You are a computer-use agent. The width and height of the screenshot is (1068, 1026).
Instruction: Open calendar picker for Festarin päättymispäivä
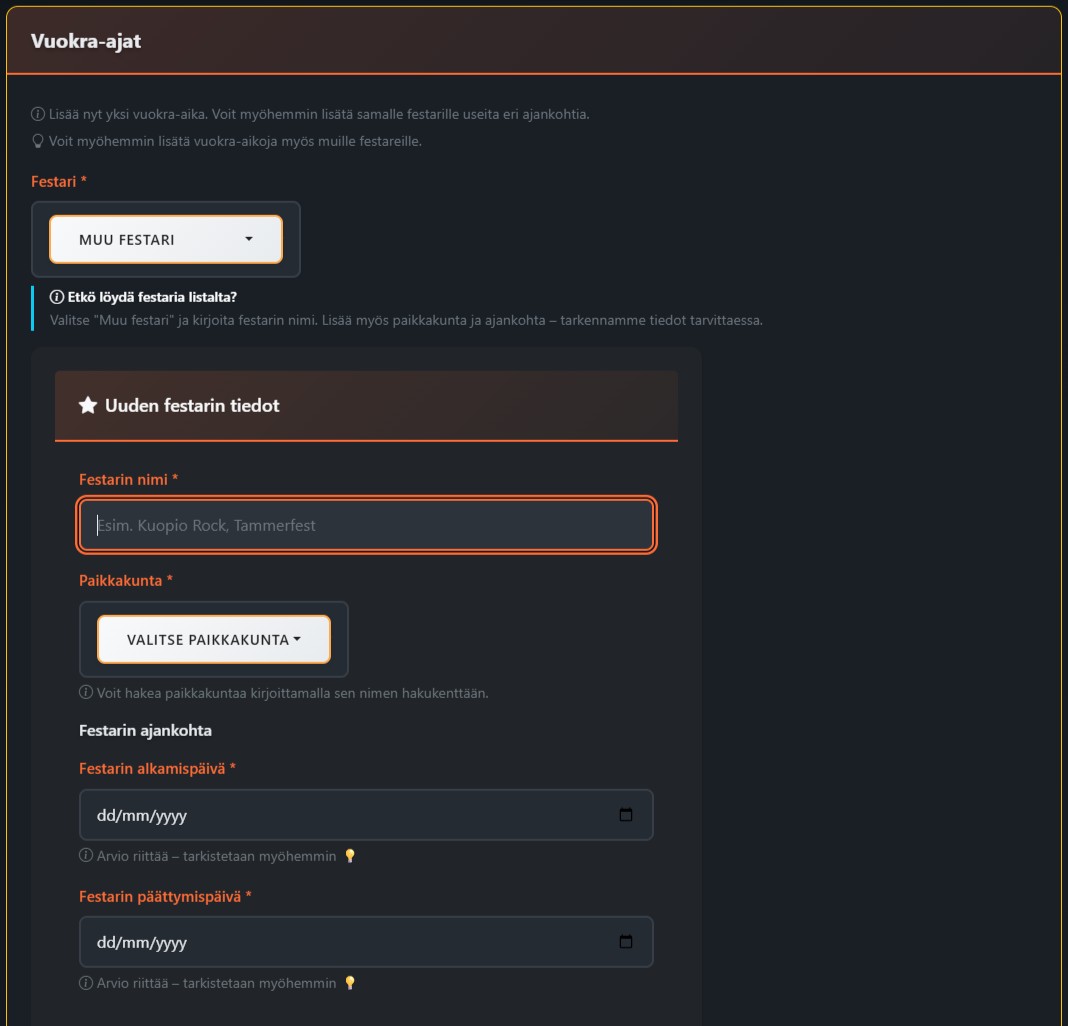[626, 942]
